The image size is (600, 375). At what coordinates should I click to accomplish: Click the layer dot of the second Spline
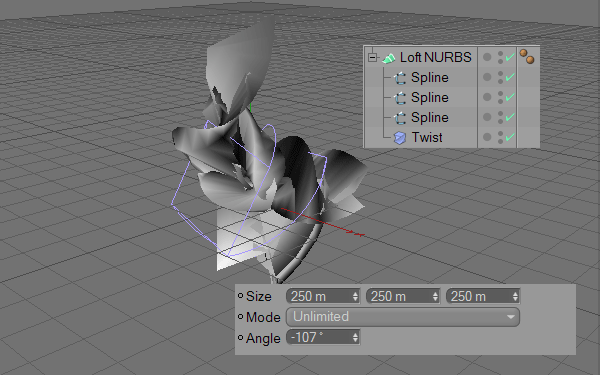[487, 97]
